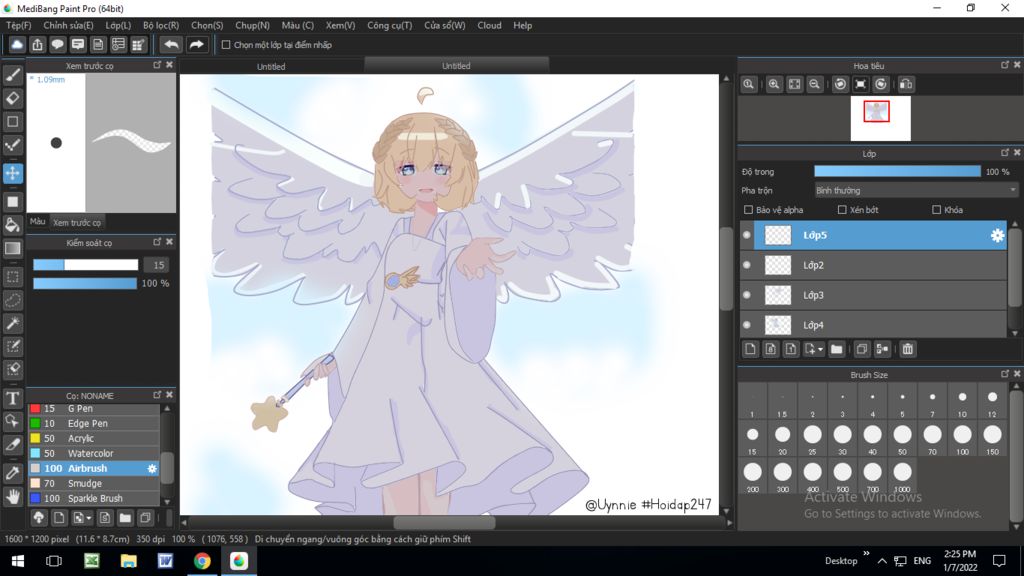Image resolution: width=1024 pixels, height=576 pixels.
Task: Zoom out using Navigator magnifier minus
Action: [x=814, y=84]
